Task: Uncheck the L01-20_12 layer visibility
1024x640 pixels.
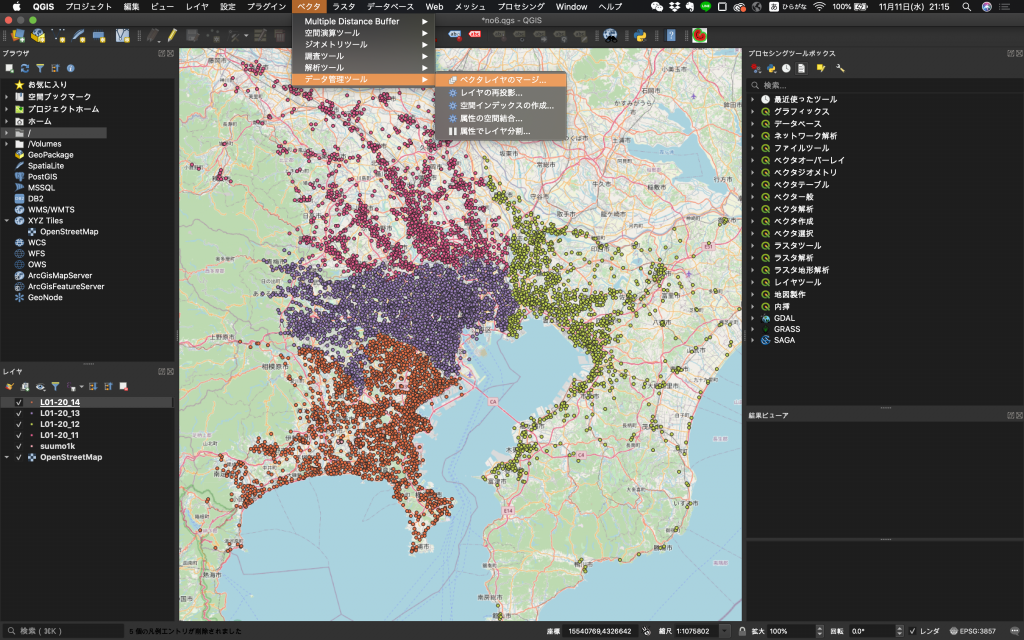Action: (x=19, y=424)
